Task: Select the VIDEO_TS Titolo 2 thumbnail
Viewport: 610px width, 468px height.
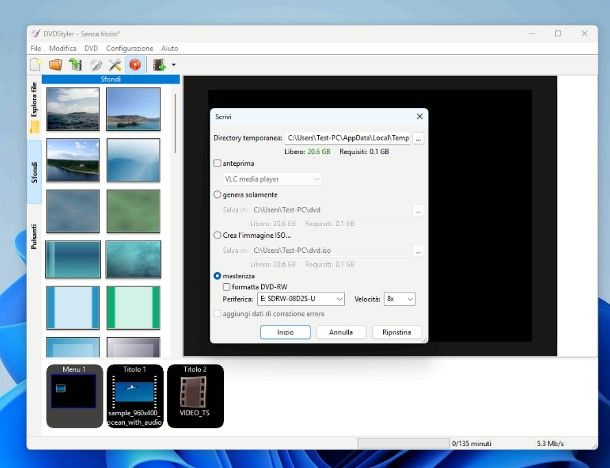Action: pos(195,395)
